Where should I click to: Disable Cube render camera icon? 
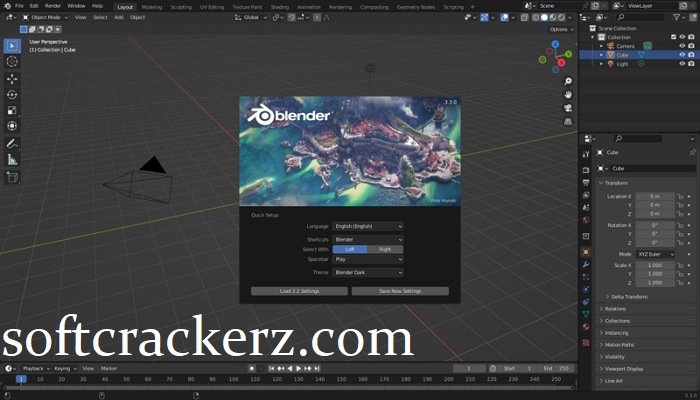click(691, 55)
